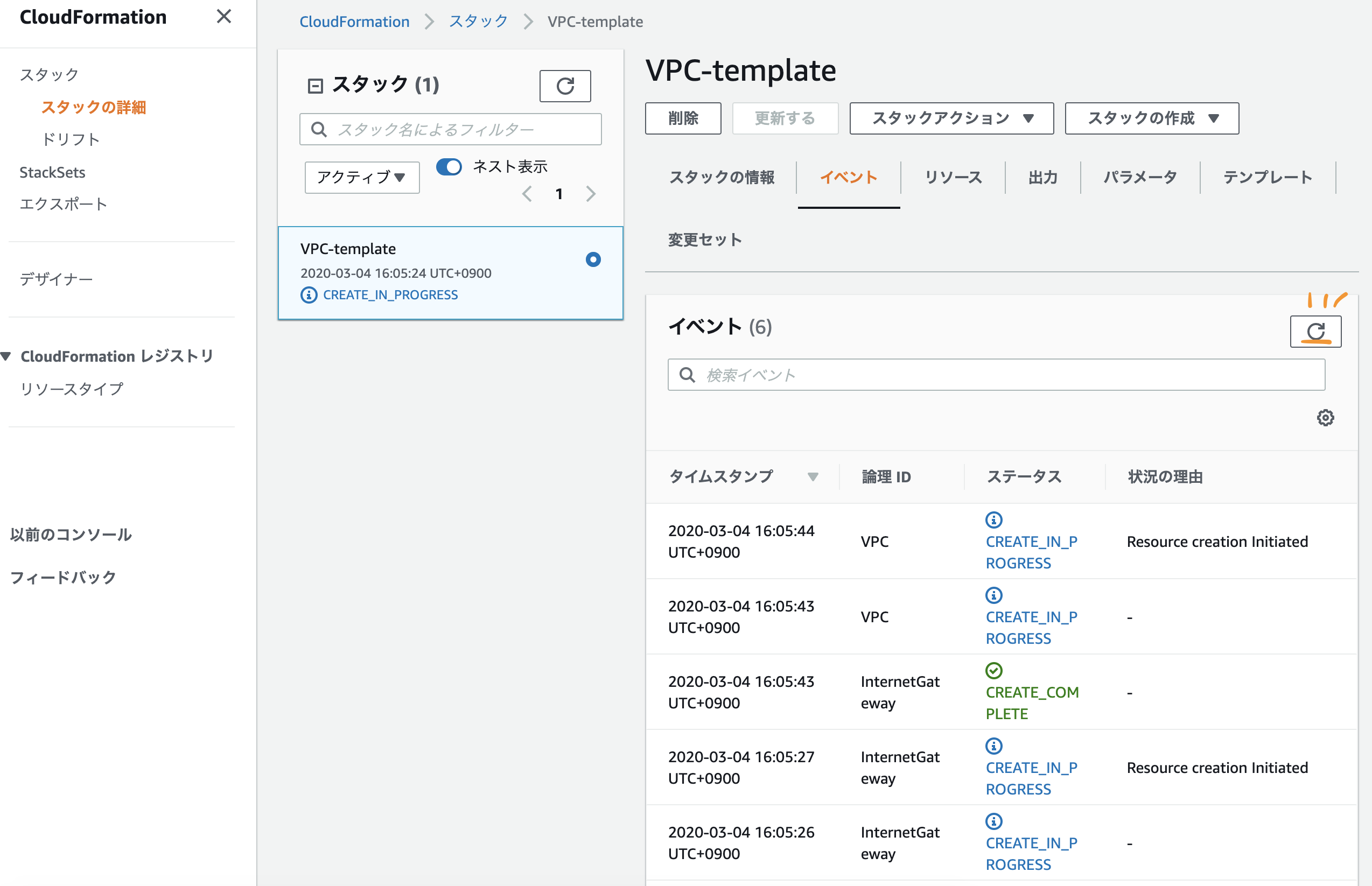Viewport: 1372px width, 886px height.
Task: Open the previous console link
Action: [x=71, y=535]
